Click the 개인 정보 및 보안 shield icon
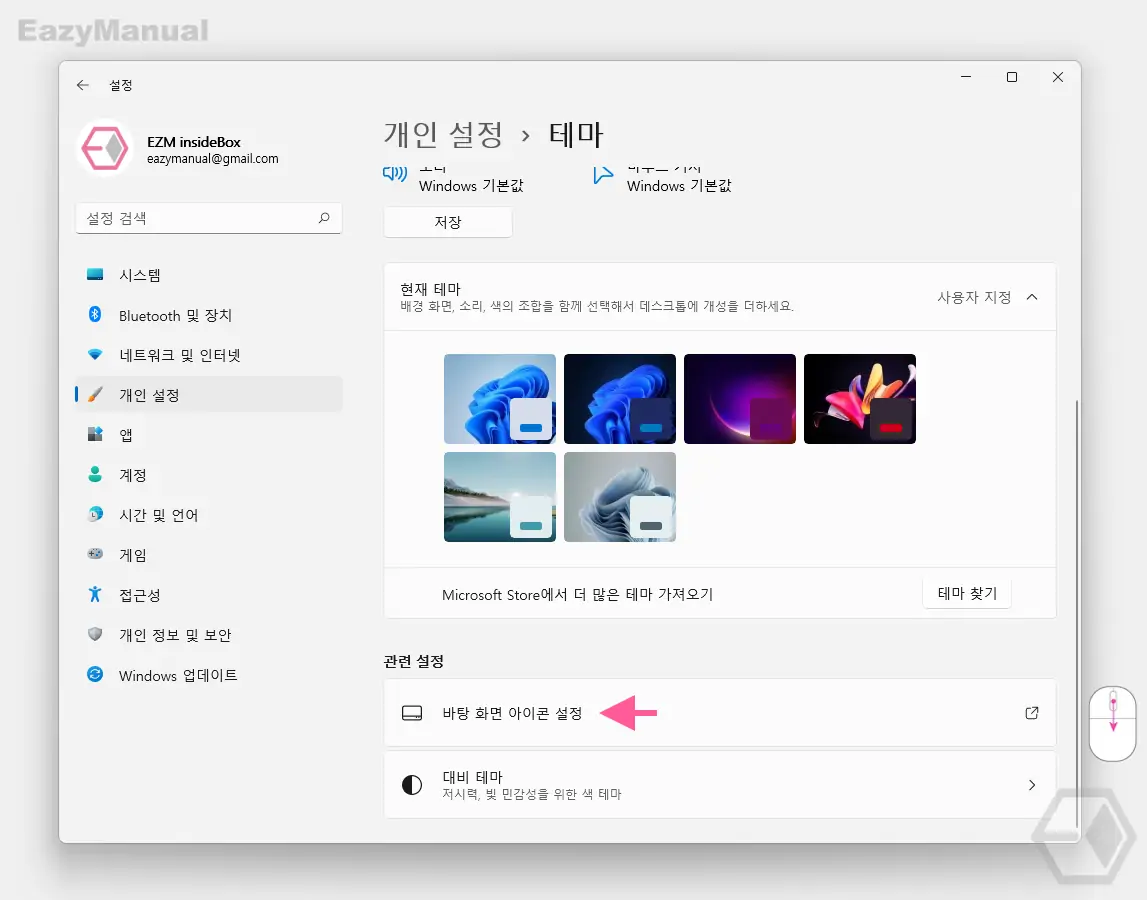This screenshot has width=1147, height=900. 95,634
